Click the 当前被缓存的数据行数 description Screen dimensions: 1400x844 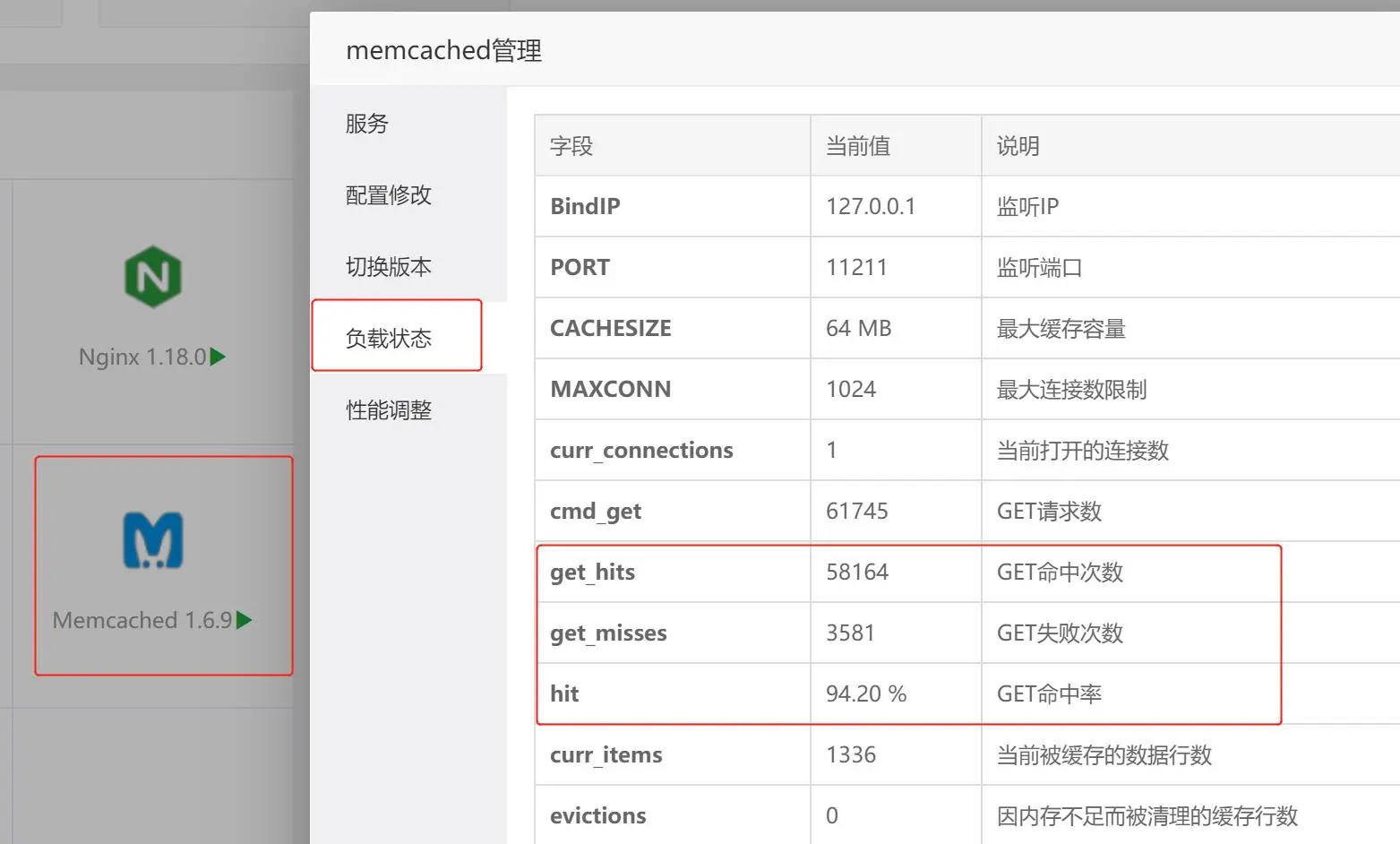pyautogui.click(x=1104, y=754)
